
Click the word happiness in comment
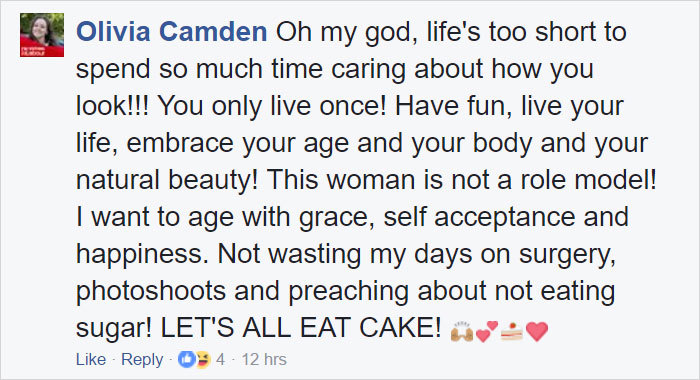(x=142, y=255)
